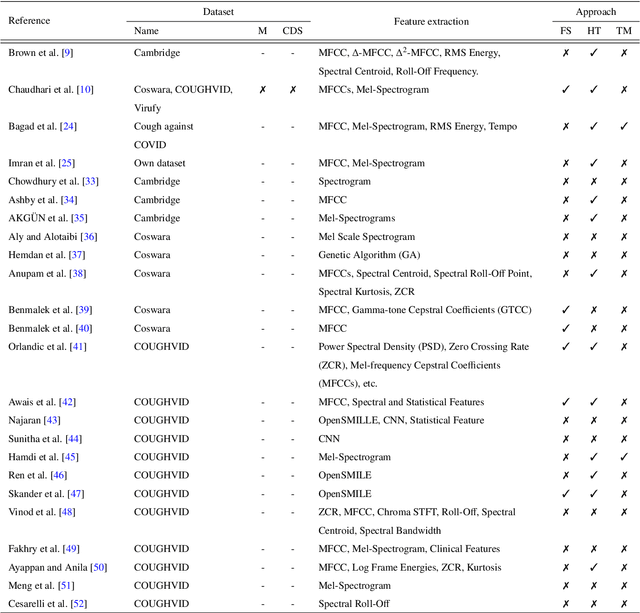Click the HT mark in the Imran et al. row
The image size is (640, 613).
(595, 163)
